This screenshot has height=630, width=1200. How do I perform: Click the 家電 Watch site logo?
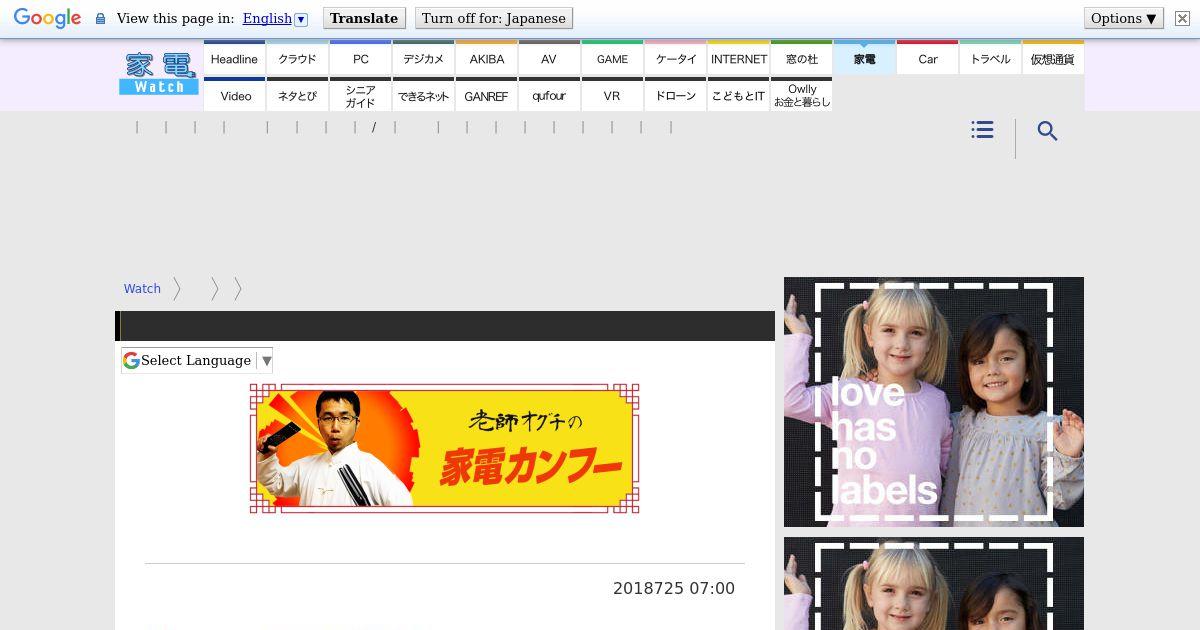pyautogui.click(x=159, y=74)
